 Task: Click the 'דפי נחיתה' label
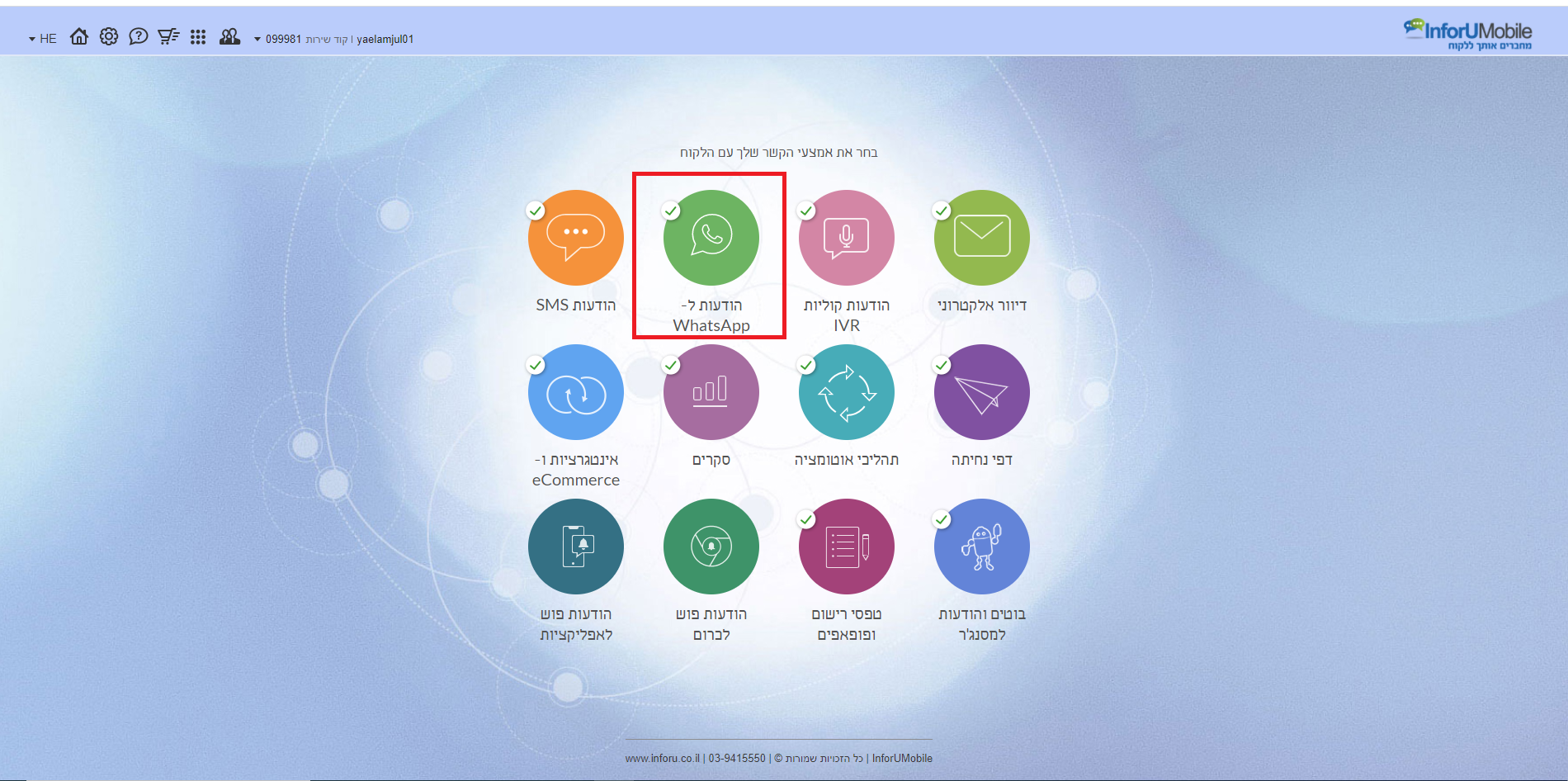coord(982,459)
